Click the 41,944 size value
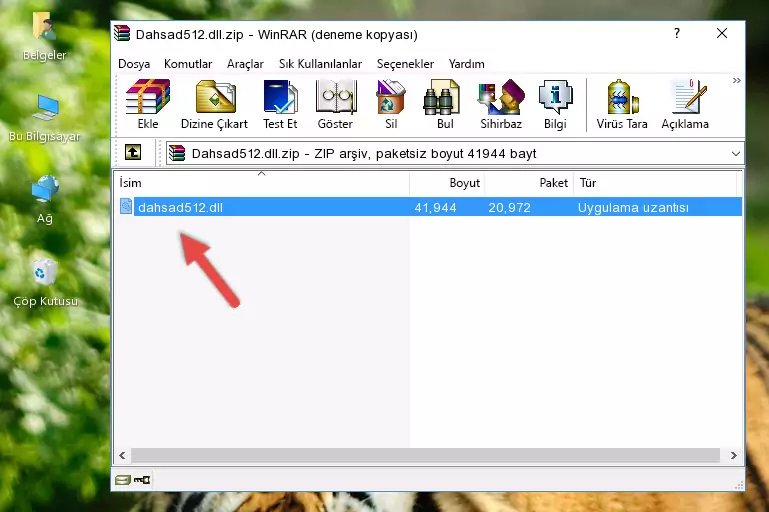This screenshot has width=769, height=512. 435,207
